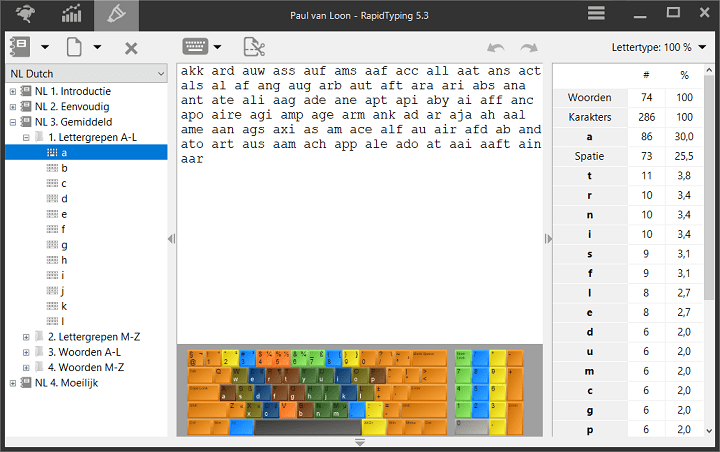
Task: Click the NL 2. Eenvoudig book icon
Action: [x=26, y=107]
